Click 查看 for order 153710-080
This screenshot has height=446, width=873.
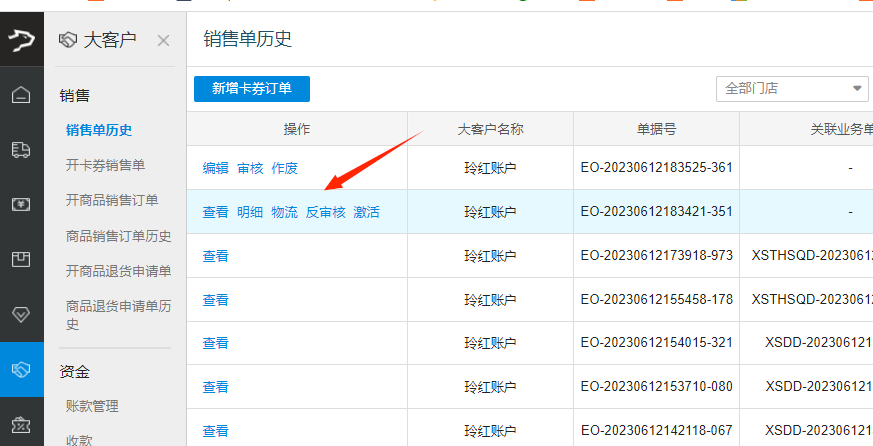[x=215, y=387]
